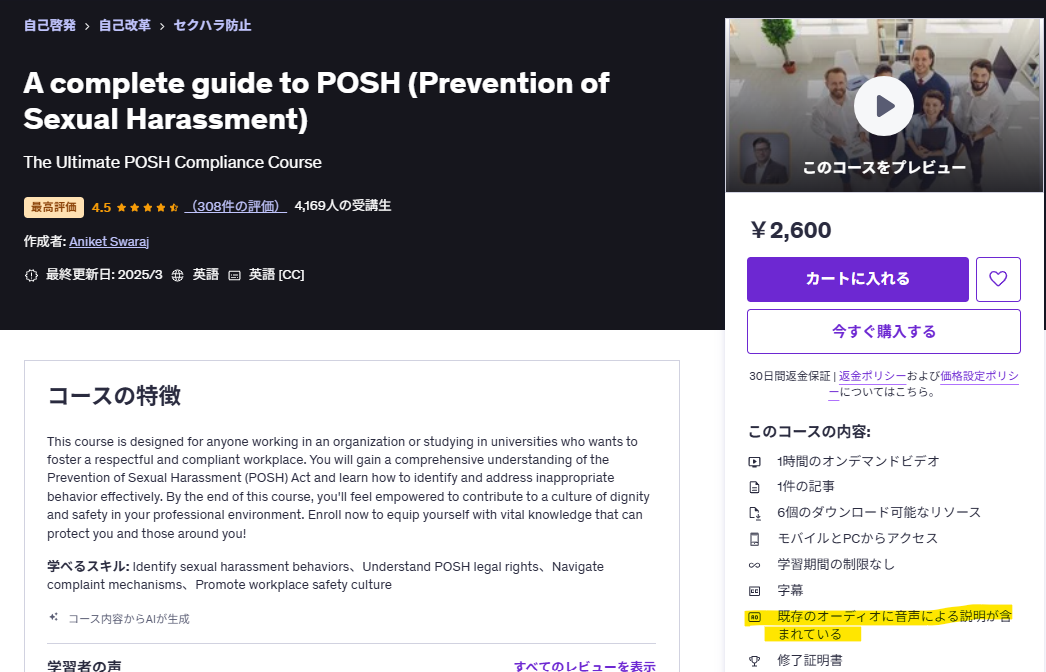Open the 自己改革 breadcrumb link
The image size is (1046, 672).
coord(125,25)
